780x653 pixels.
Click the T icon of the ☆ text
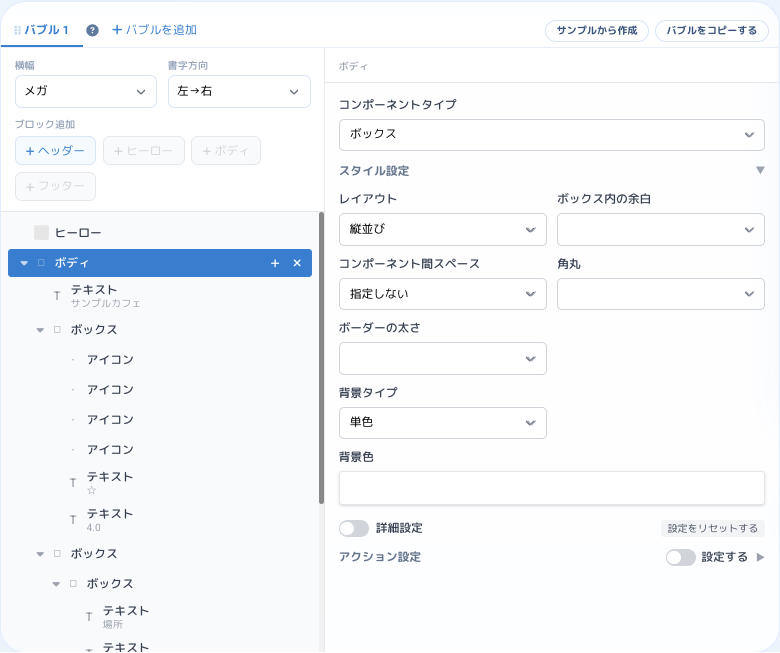[x=73, y=482]
